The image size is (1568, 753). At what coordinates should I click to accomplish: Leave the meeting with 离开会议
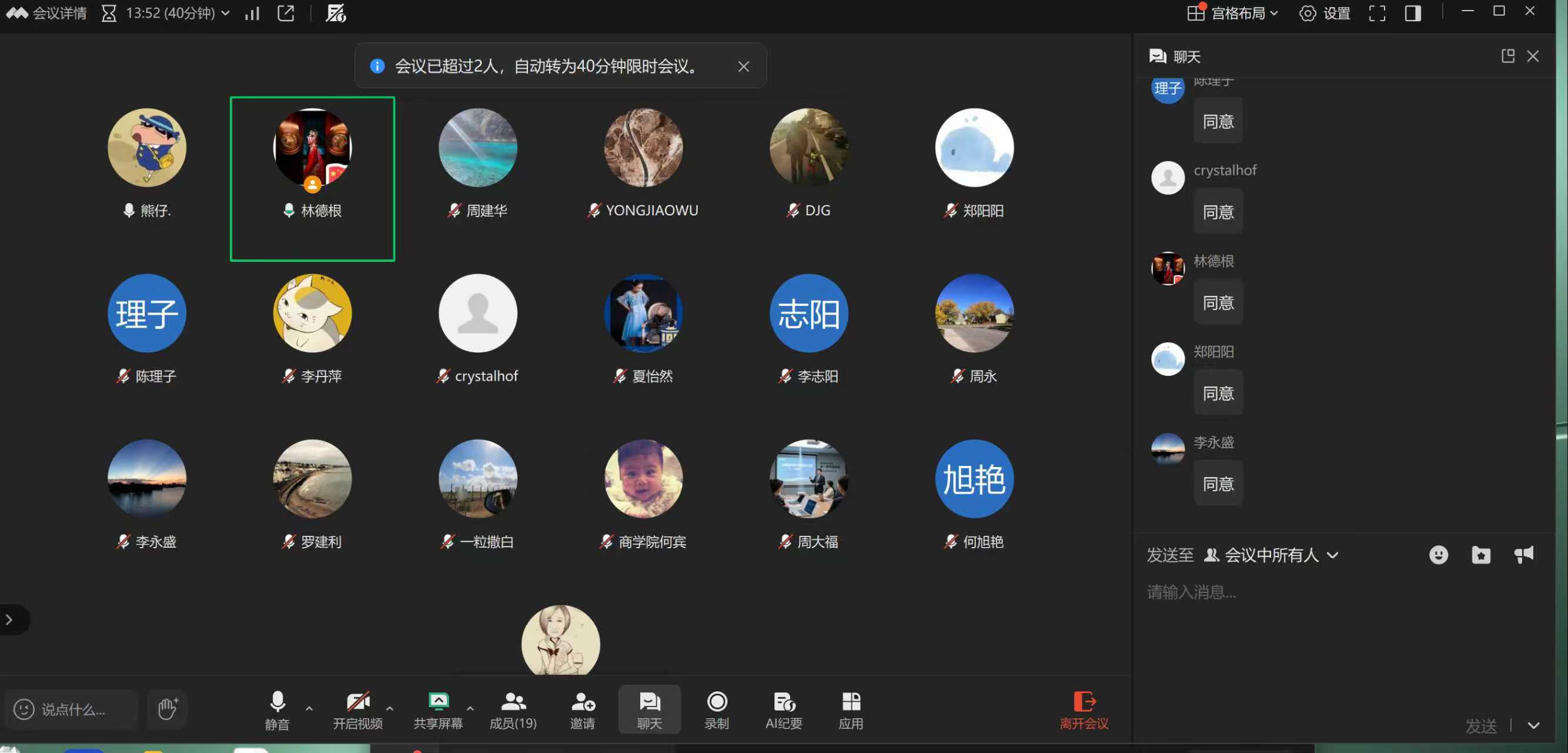1083,709
